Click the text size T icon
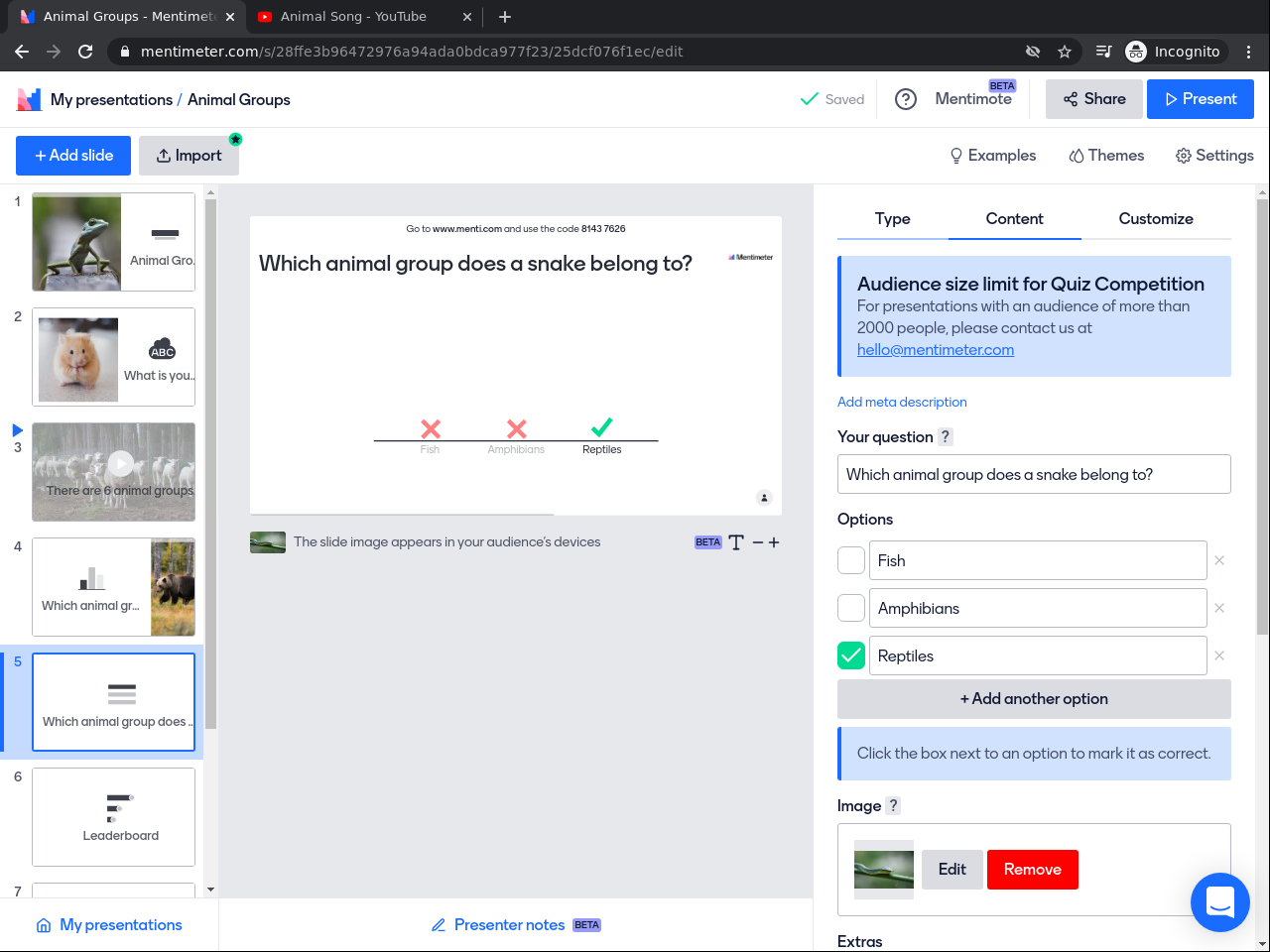The width and height of the screenshot is (1270, 952). (736, 542)
